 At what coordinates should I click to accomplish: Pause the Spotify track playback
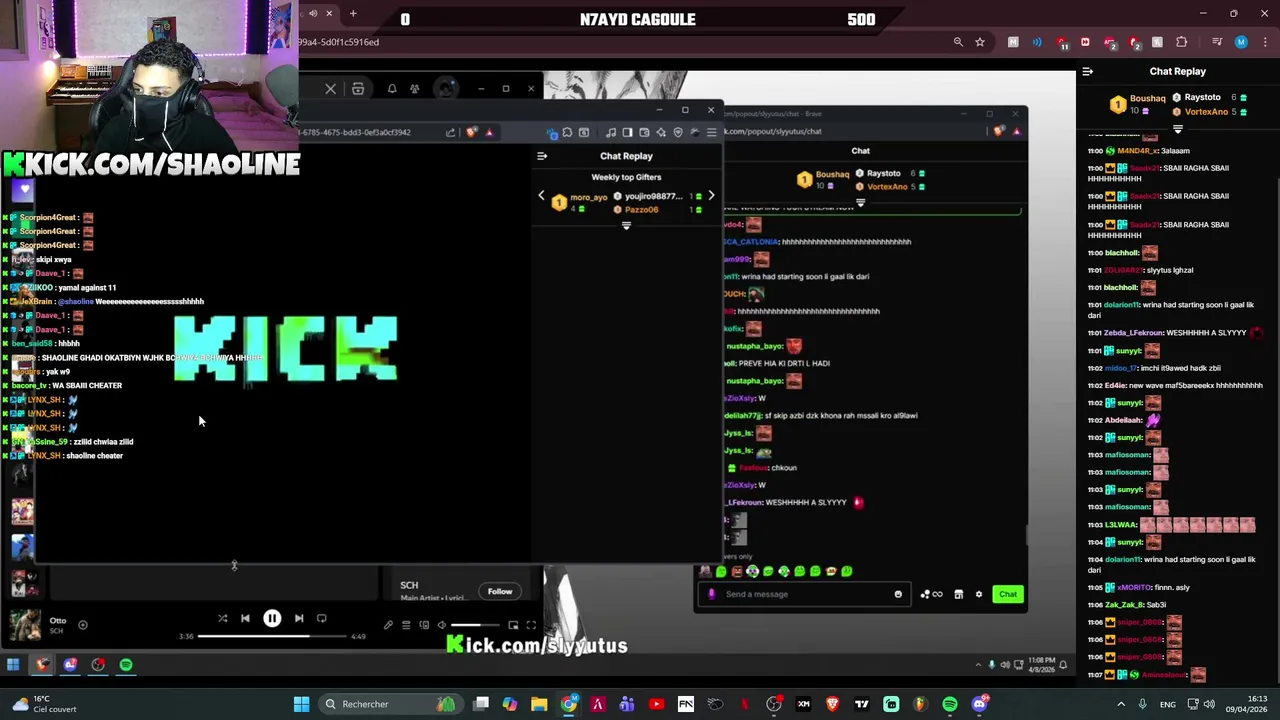point(272,618)
